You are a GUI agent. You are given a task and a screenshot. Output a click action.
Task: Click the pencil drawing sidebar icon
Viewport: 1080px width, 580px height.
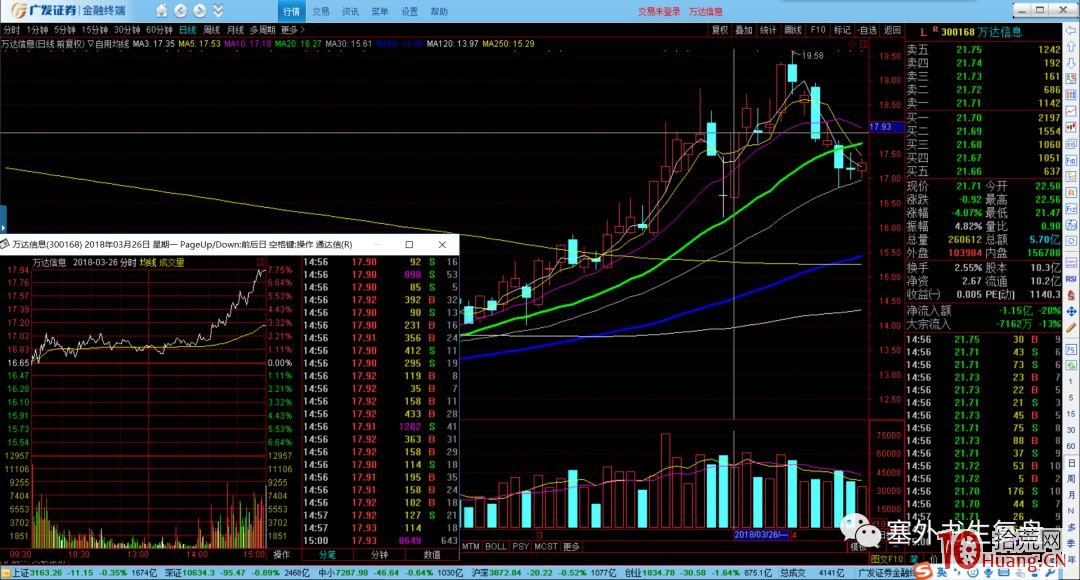(1072, 328)
